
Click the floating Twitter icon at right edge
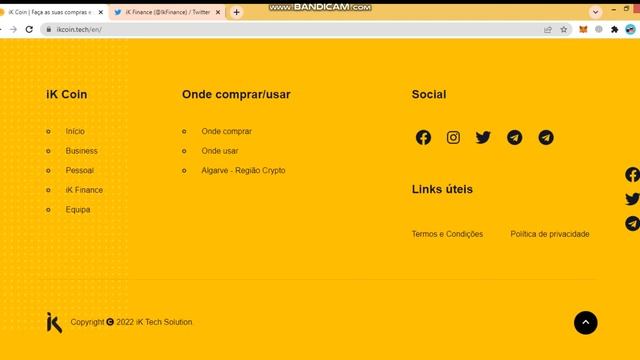click(x=632, y=199)
